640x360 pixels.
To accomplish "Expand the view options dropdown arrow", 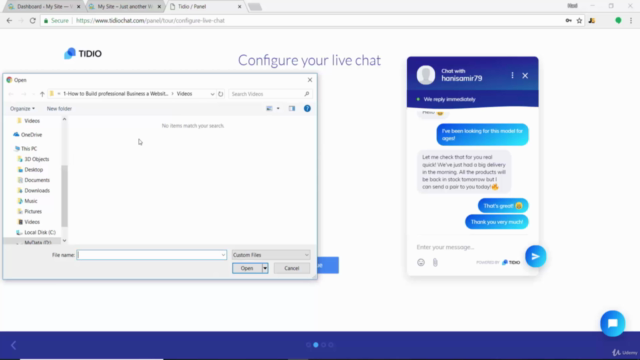I will point(278,109).
